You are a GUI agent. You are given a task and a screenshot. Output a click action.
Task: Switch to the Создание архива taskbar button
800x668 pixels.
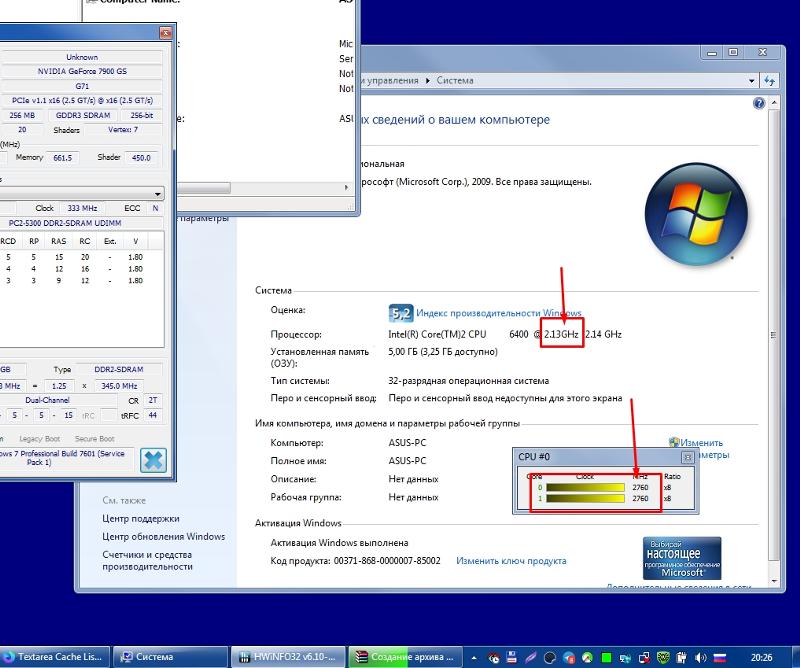click(406, 657)
